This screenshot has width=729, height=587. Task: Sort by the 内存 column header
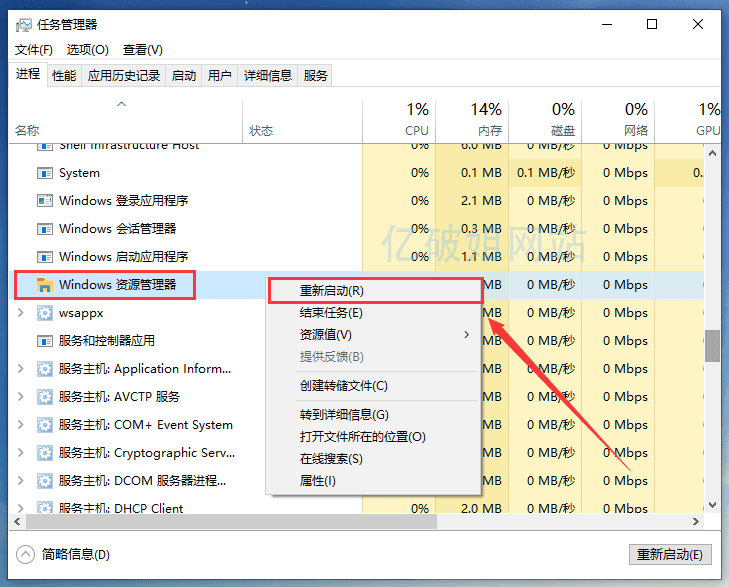pos(472,121)
